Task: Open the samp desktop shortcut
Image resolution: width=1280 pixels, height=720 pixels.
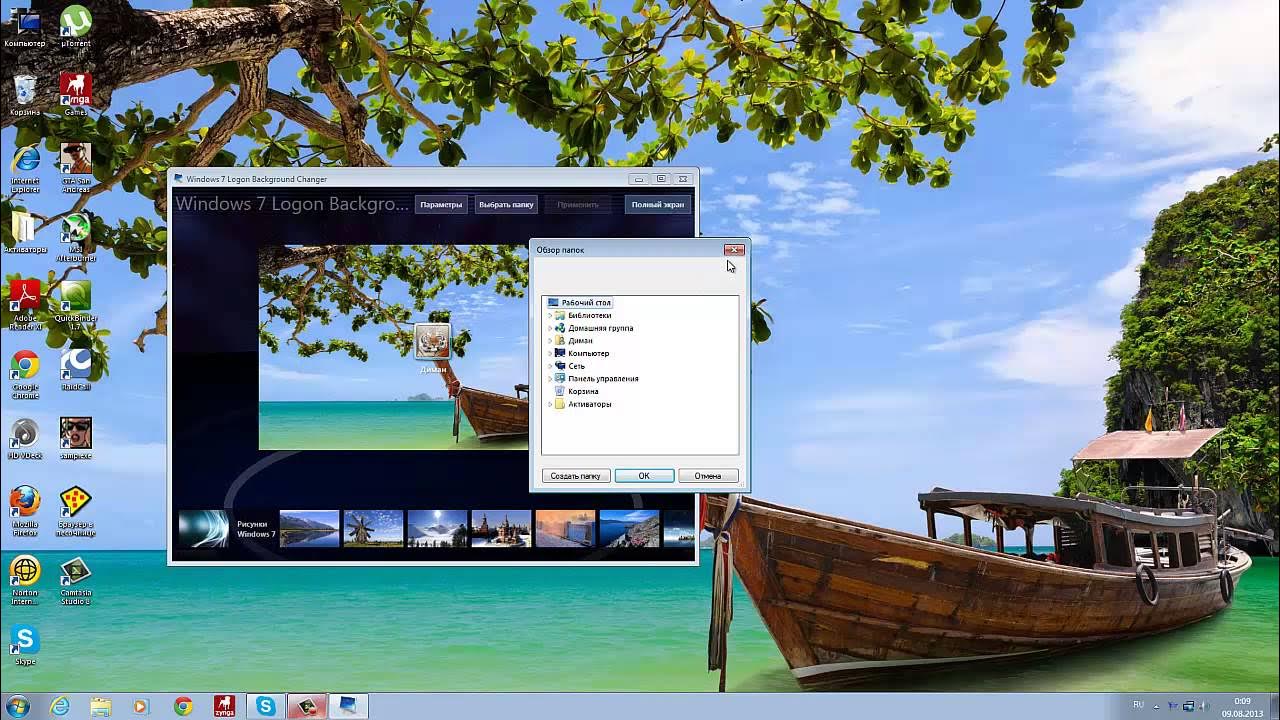Action: click(76, 439)
